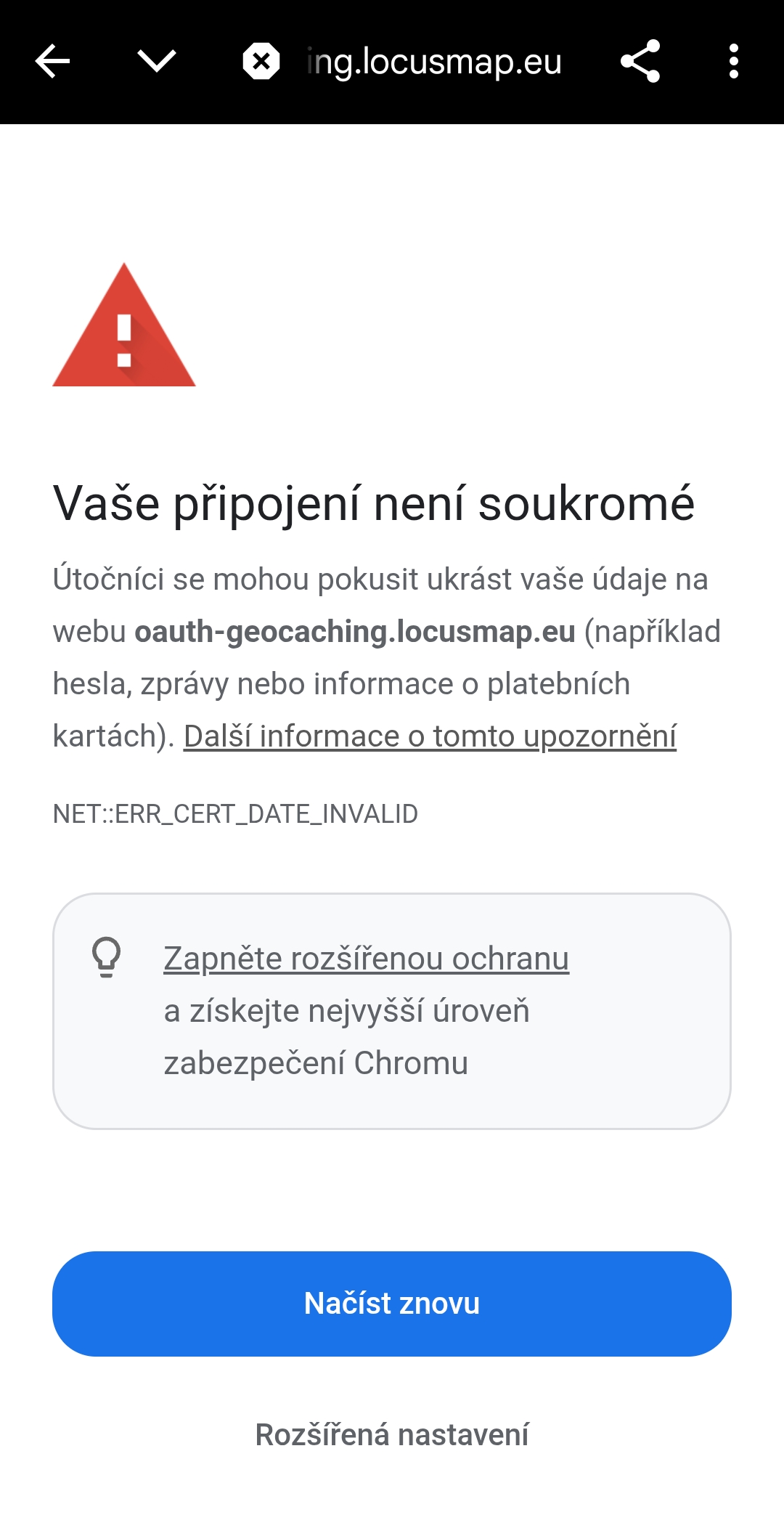784x1536 pixels.
Task: Tap 'a získejte nejvyšší úroveň' tip text
Action: [346, 1011]
